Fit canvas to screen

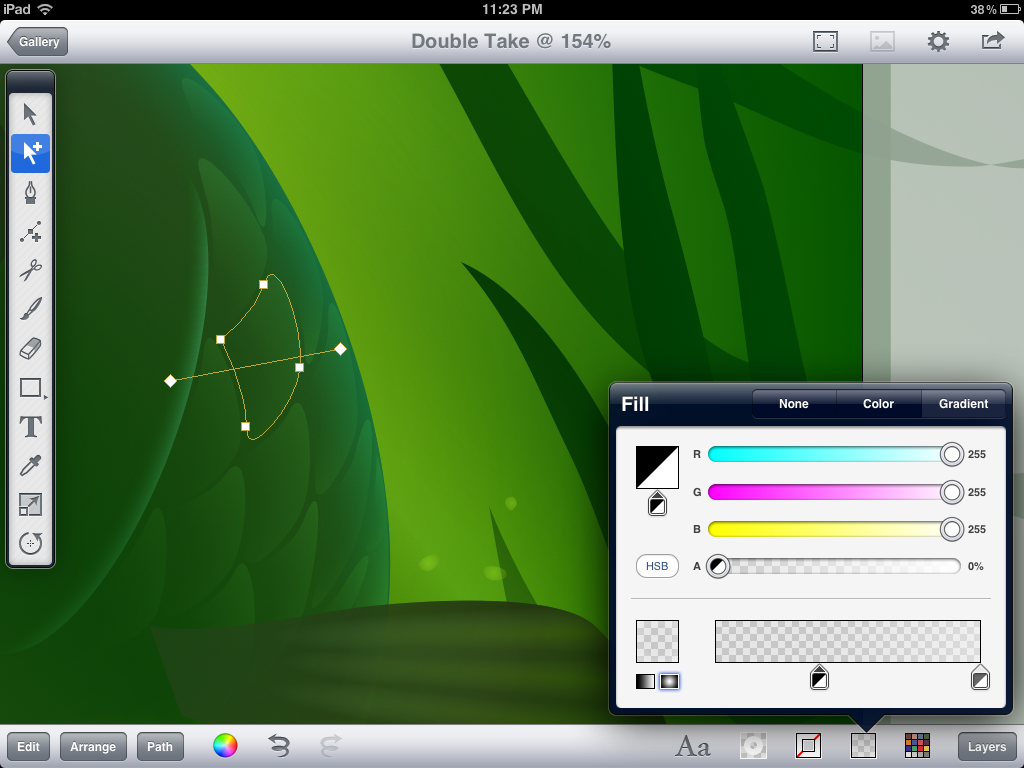point(825,42)
